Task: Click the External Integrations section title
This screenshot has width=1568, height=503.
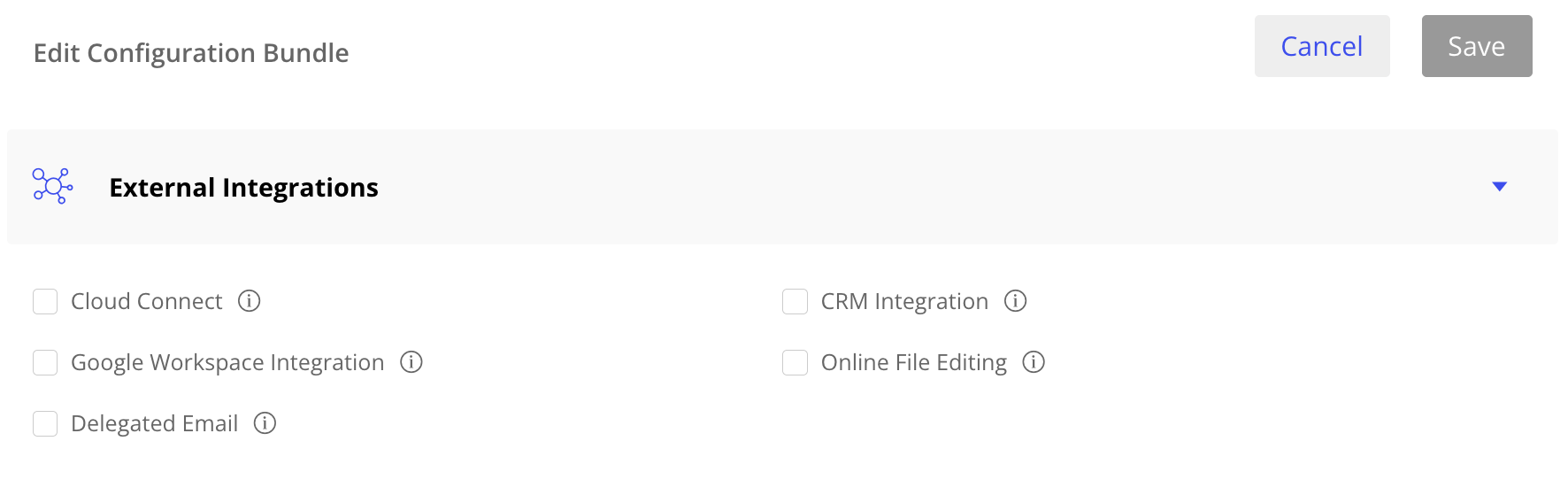Action: click(x=243, y=188)
